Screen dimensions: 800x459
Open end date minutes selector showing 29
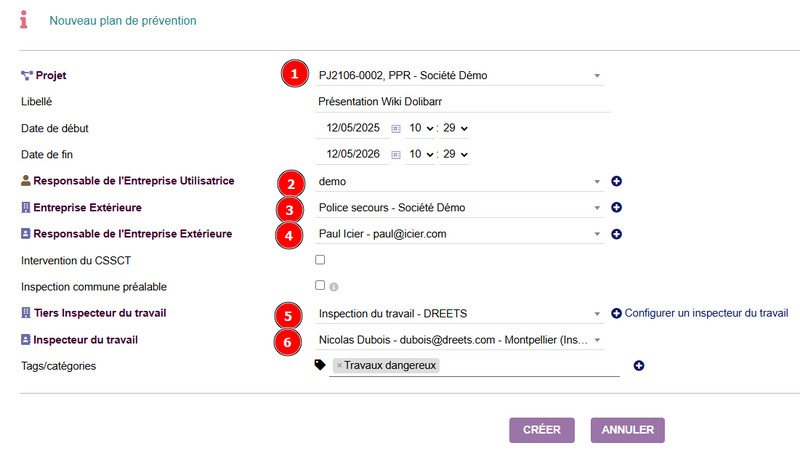(455, 154)
